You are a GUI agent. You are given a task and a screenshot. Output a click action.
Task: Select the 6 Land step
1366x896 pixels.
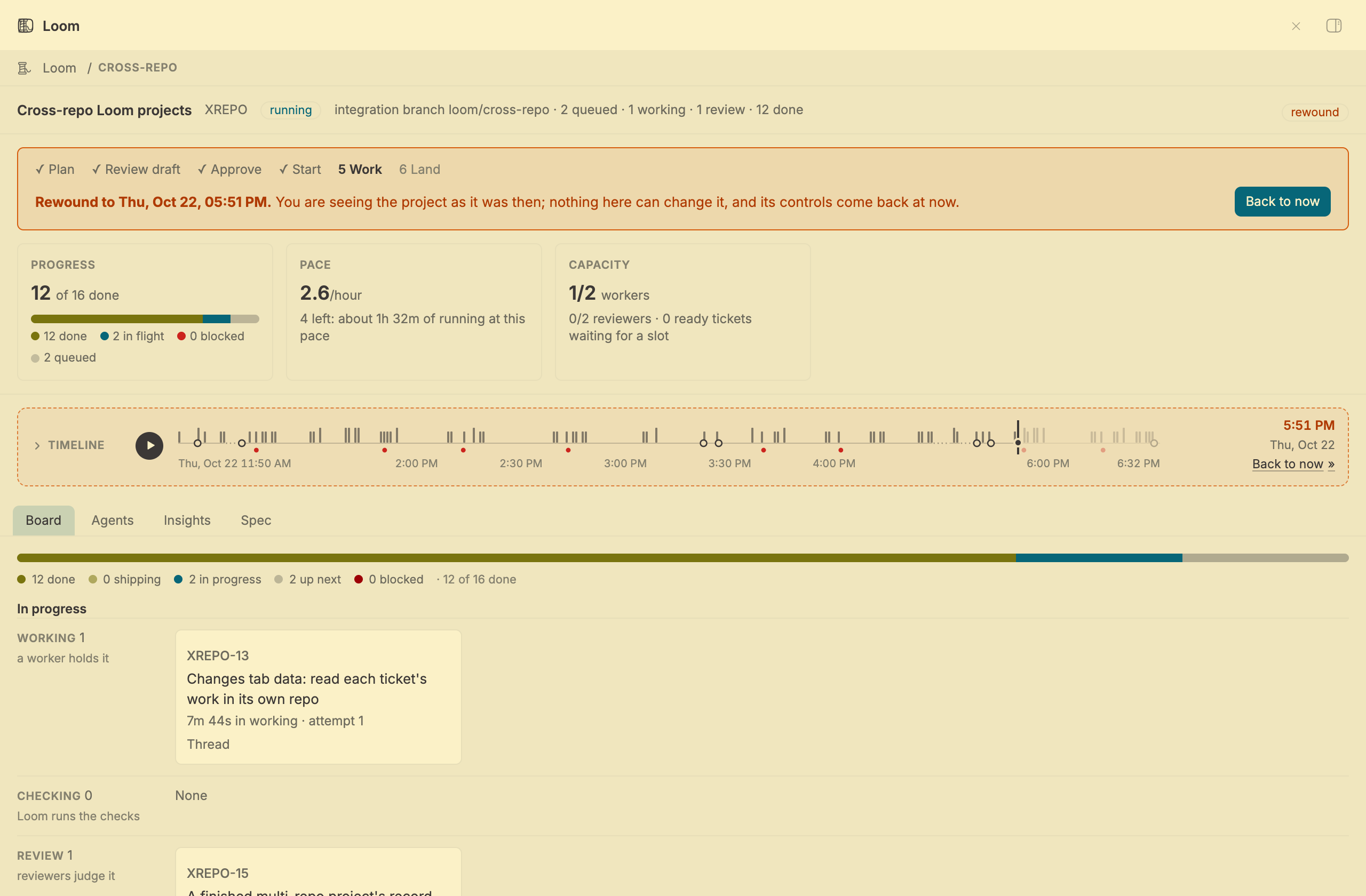click(419, 169)
